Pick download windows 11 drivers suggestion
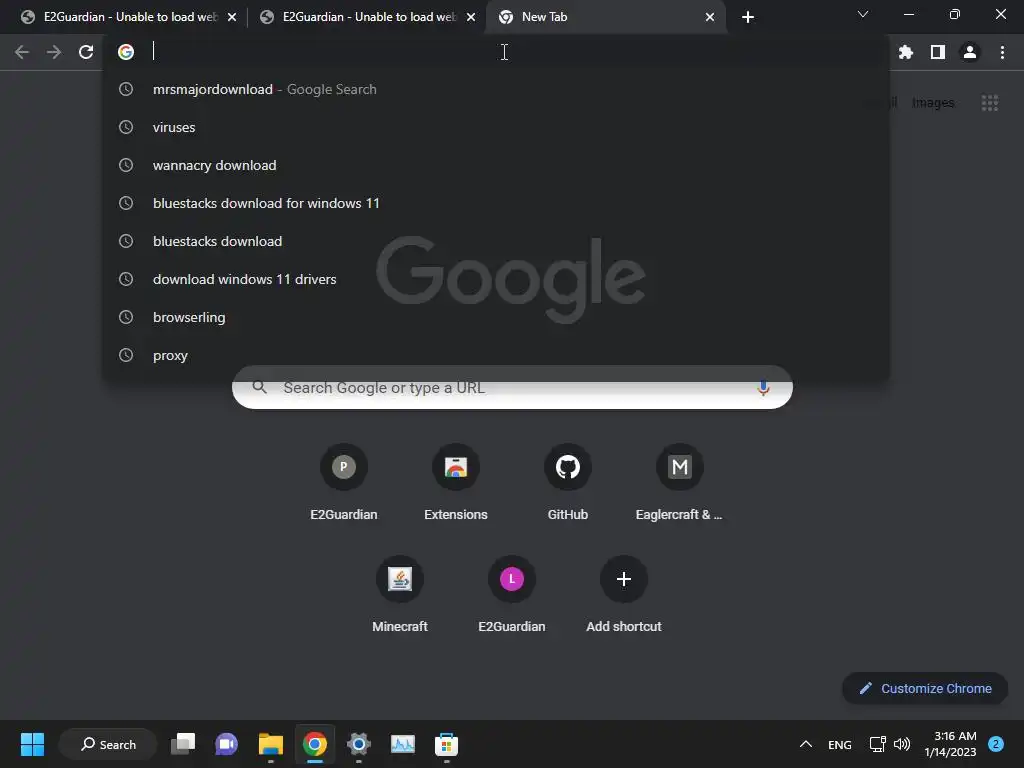1024x768 pixels. (496, 279)
